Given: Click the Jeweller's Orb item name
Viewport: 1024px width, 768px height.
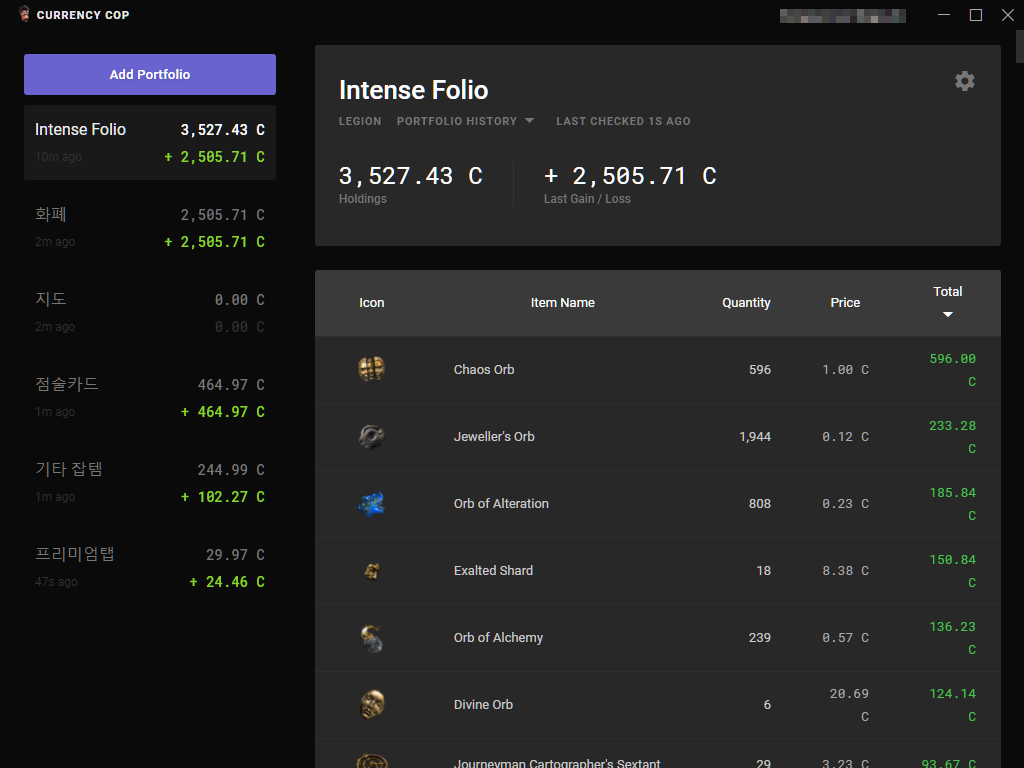Looking at the screenshot, I should click(494, 436).
